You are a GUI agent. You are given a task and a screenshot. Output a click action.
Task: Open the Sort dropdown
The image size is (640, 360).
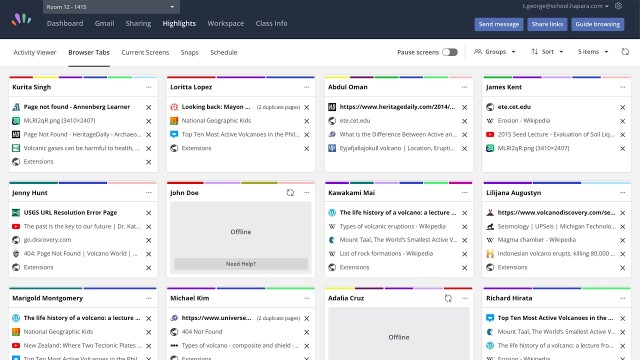547,52
